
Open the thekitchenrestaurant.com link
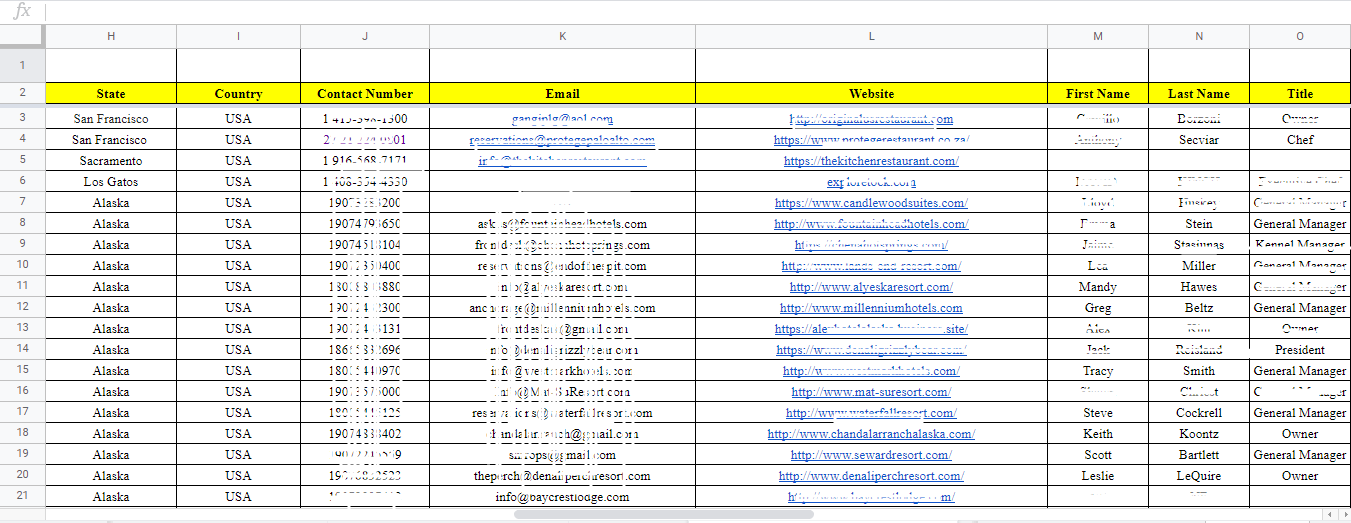[x=871, y=161]
